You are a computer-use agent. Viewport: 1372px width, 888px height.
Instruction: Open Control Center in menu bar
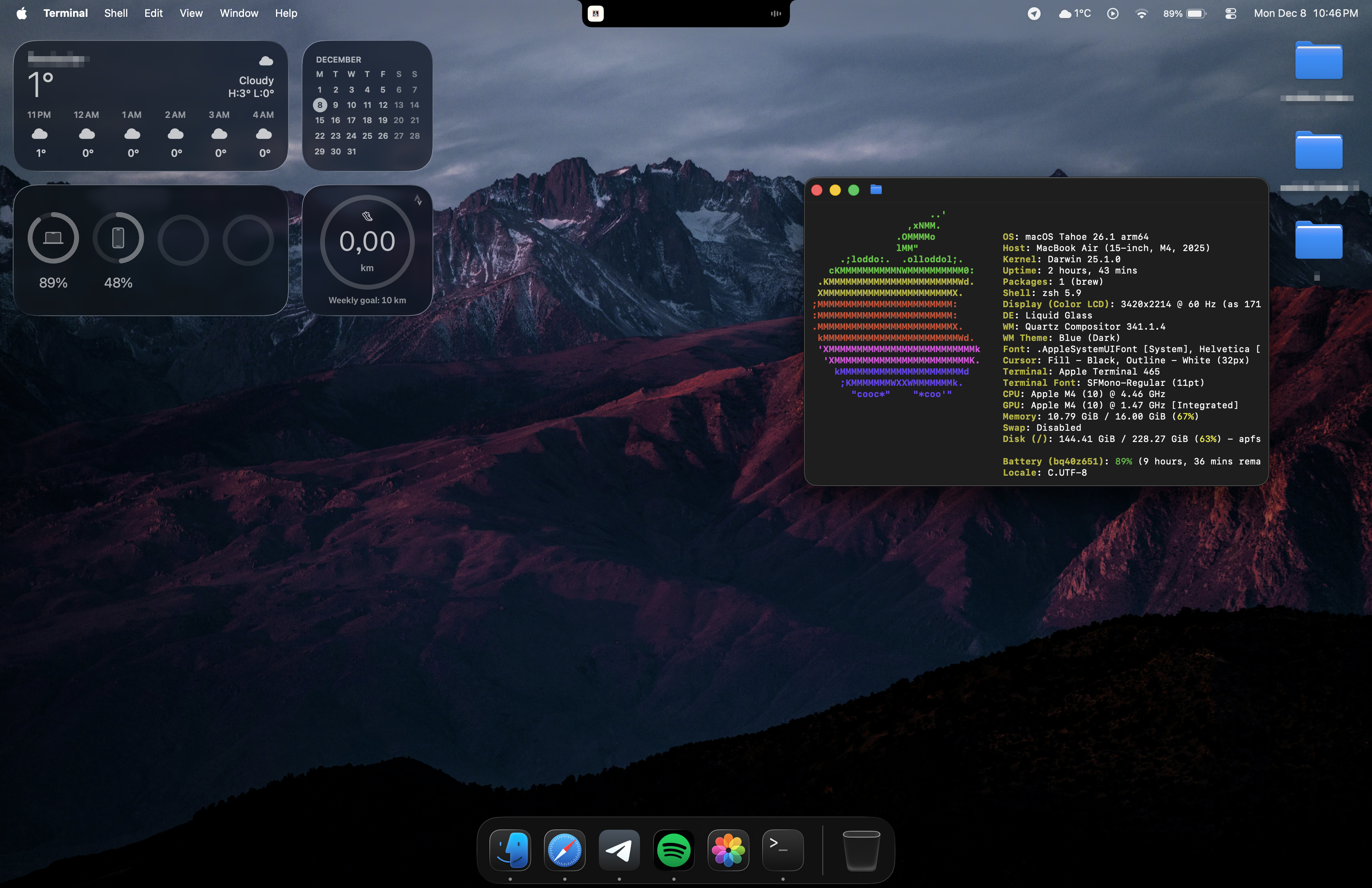click(1230, 13)
